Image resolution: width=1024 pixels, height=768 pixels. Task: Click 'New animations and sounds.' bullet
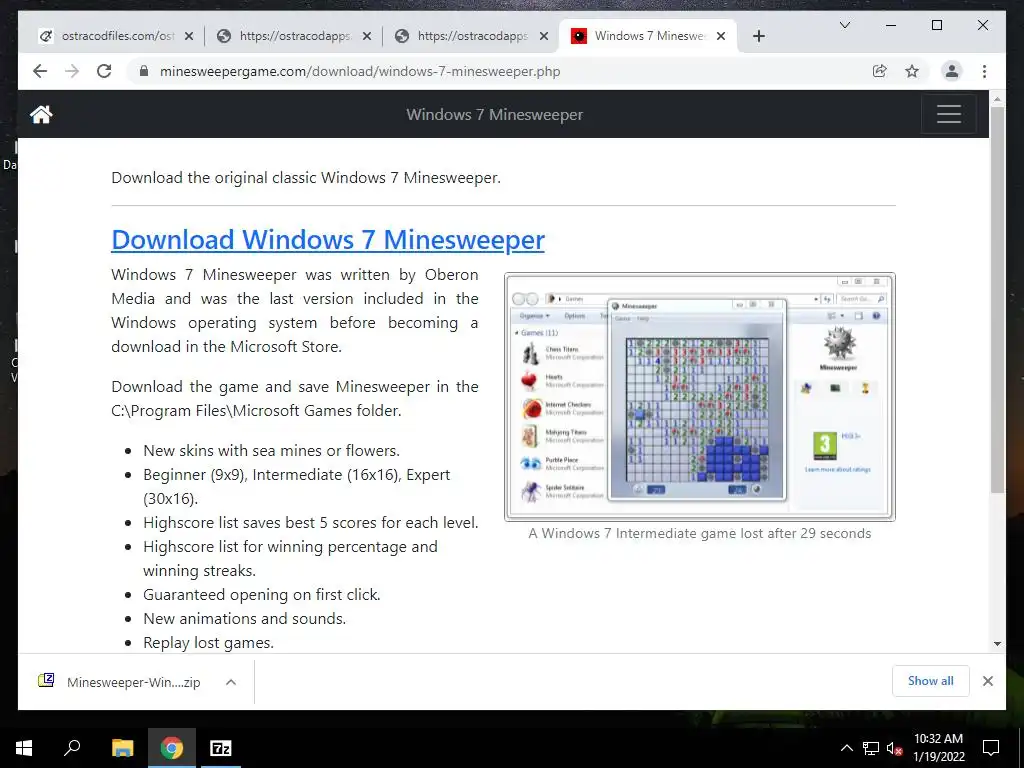point(245,618)
